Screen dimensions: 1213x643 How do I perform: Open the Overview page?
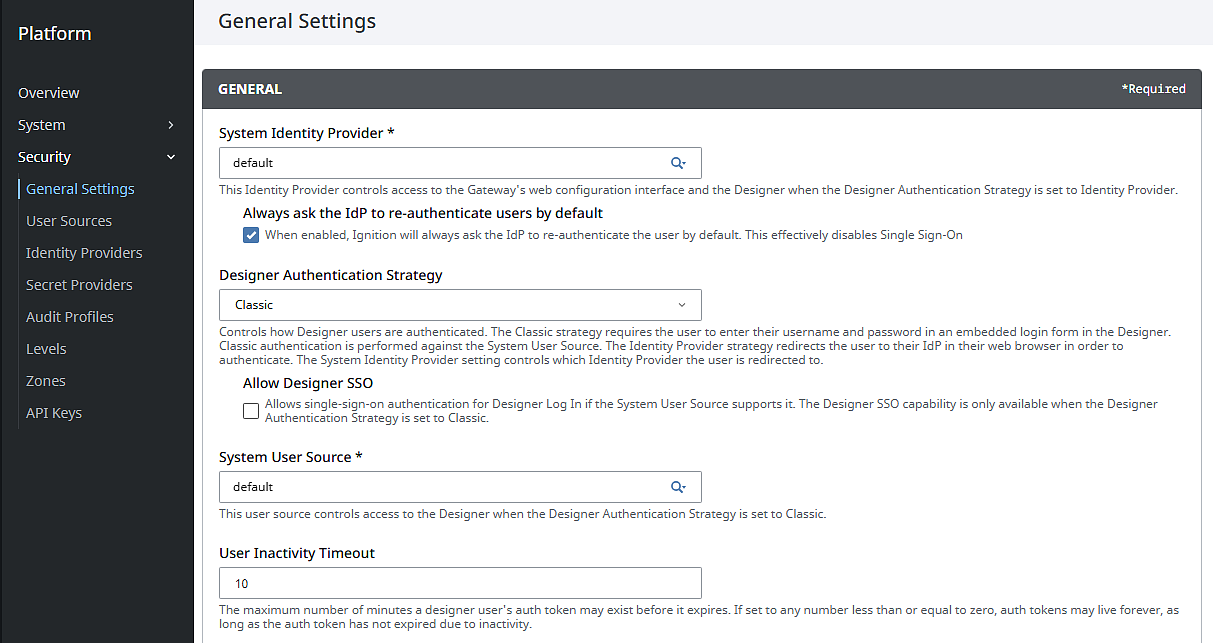tap(49, 93)
